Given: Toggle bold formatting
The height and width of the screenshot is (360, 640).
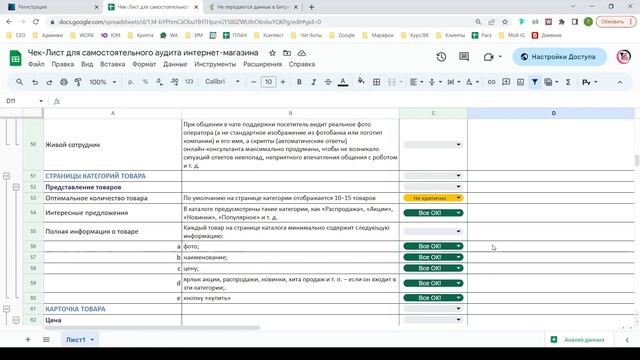Looking at the screenshot, I should pyautogui.click(x=299, y=82).
